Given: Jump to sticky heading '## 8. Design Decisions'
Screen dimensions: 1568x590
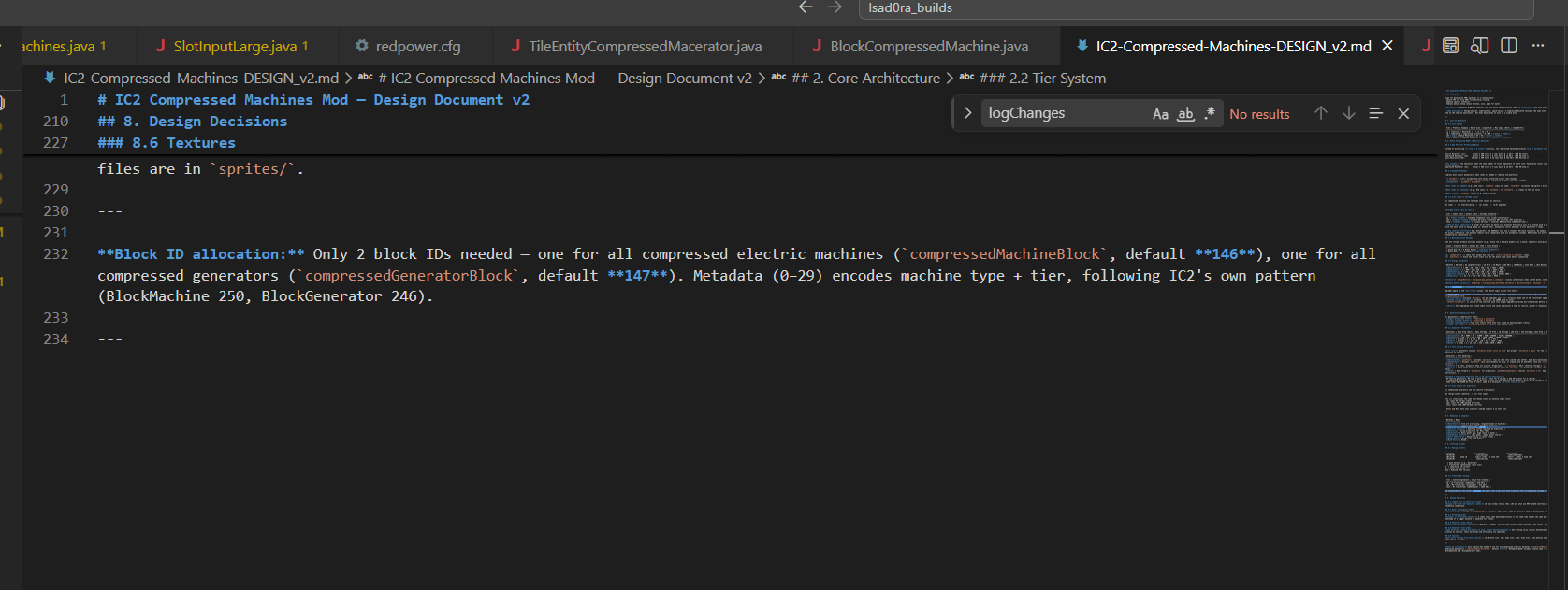Looking at the screenshot, I should (193, 122).
